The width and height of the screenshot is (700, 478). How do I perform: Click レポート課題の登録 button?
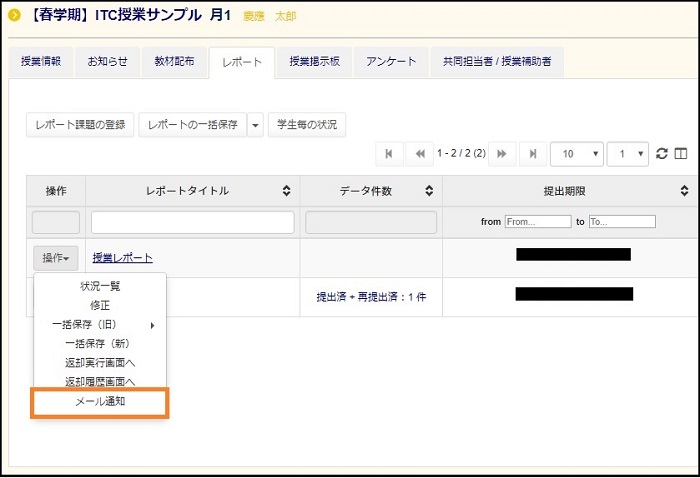coord(80,125)
